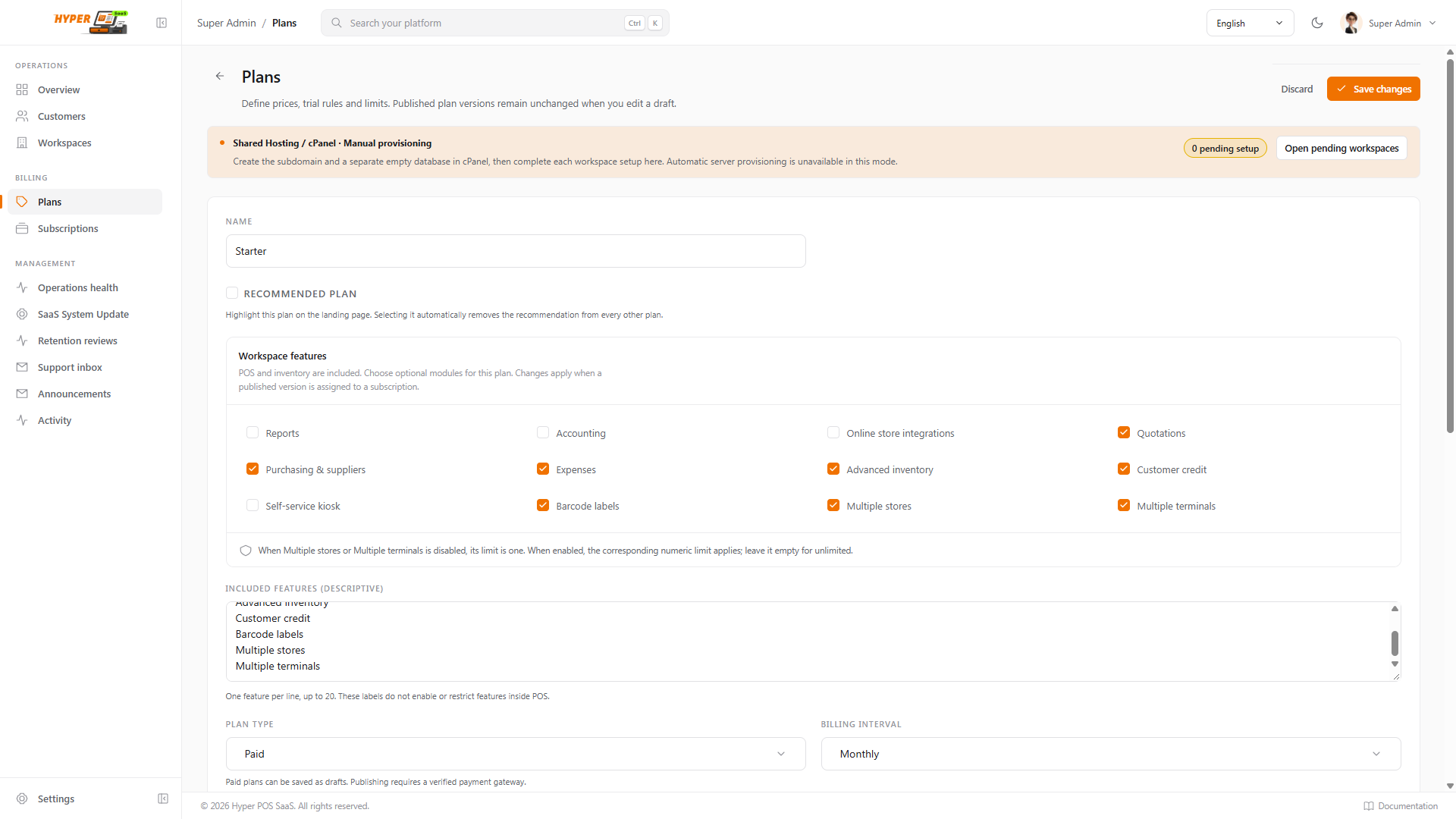Screen dimensions: 1456x819
Task: Click the included features textarea scrollbar thumb
Action: click(x=1395, y=643)
